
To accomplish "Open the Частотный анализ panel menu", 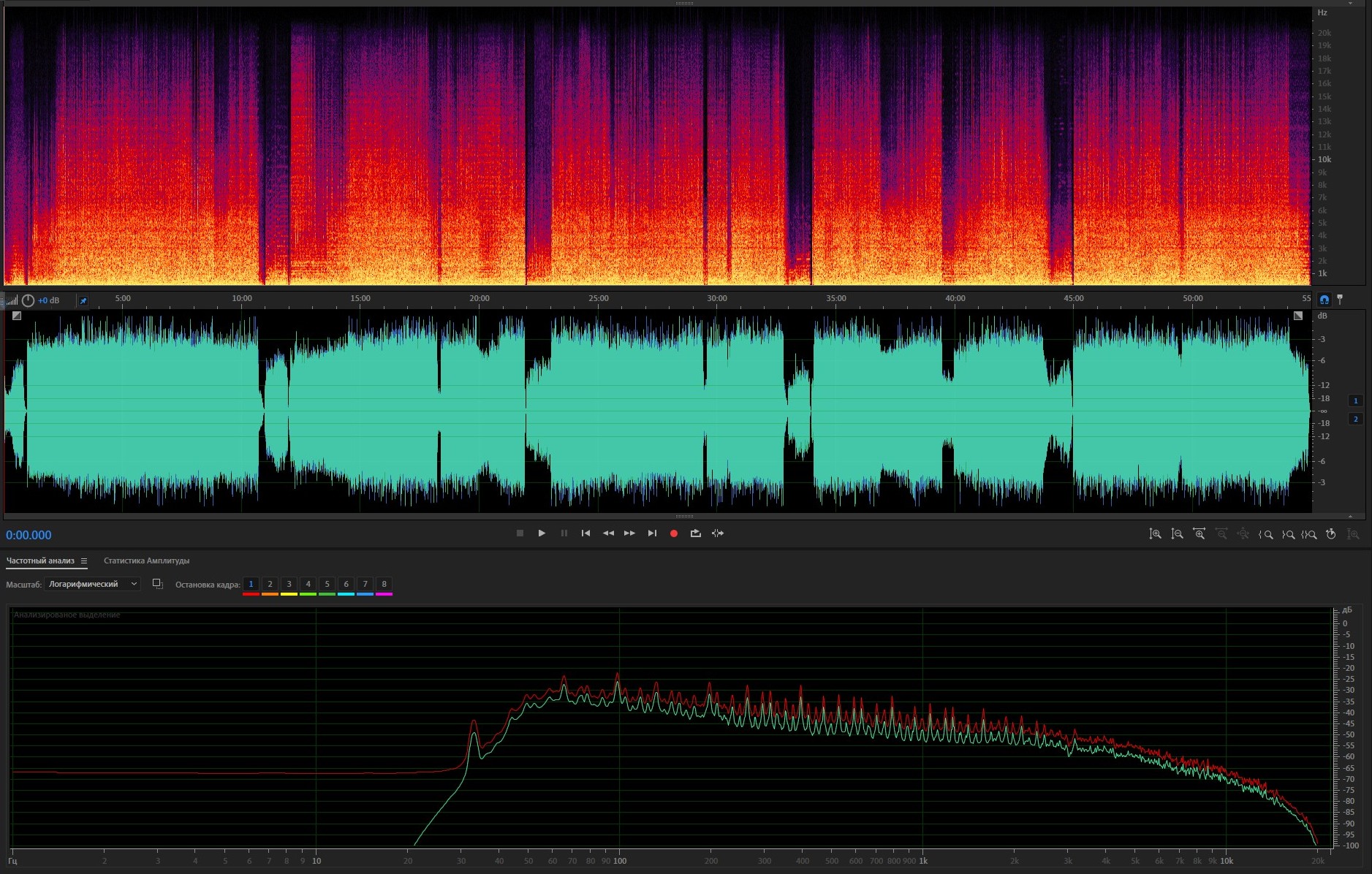I will tap(84, 561).
